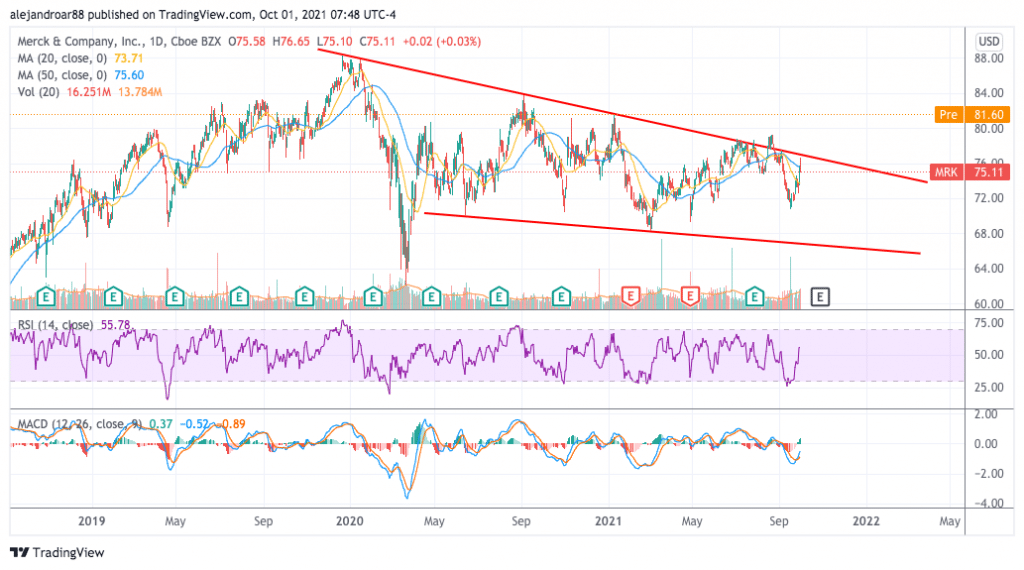Click the red MRK 75.11 price label

click(969, 172)
